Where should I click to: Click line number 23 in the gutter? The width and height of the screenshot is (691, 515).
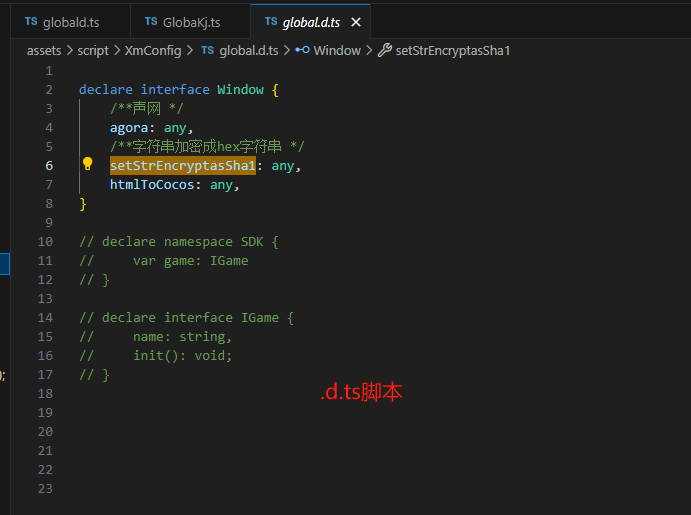45,489
